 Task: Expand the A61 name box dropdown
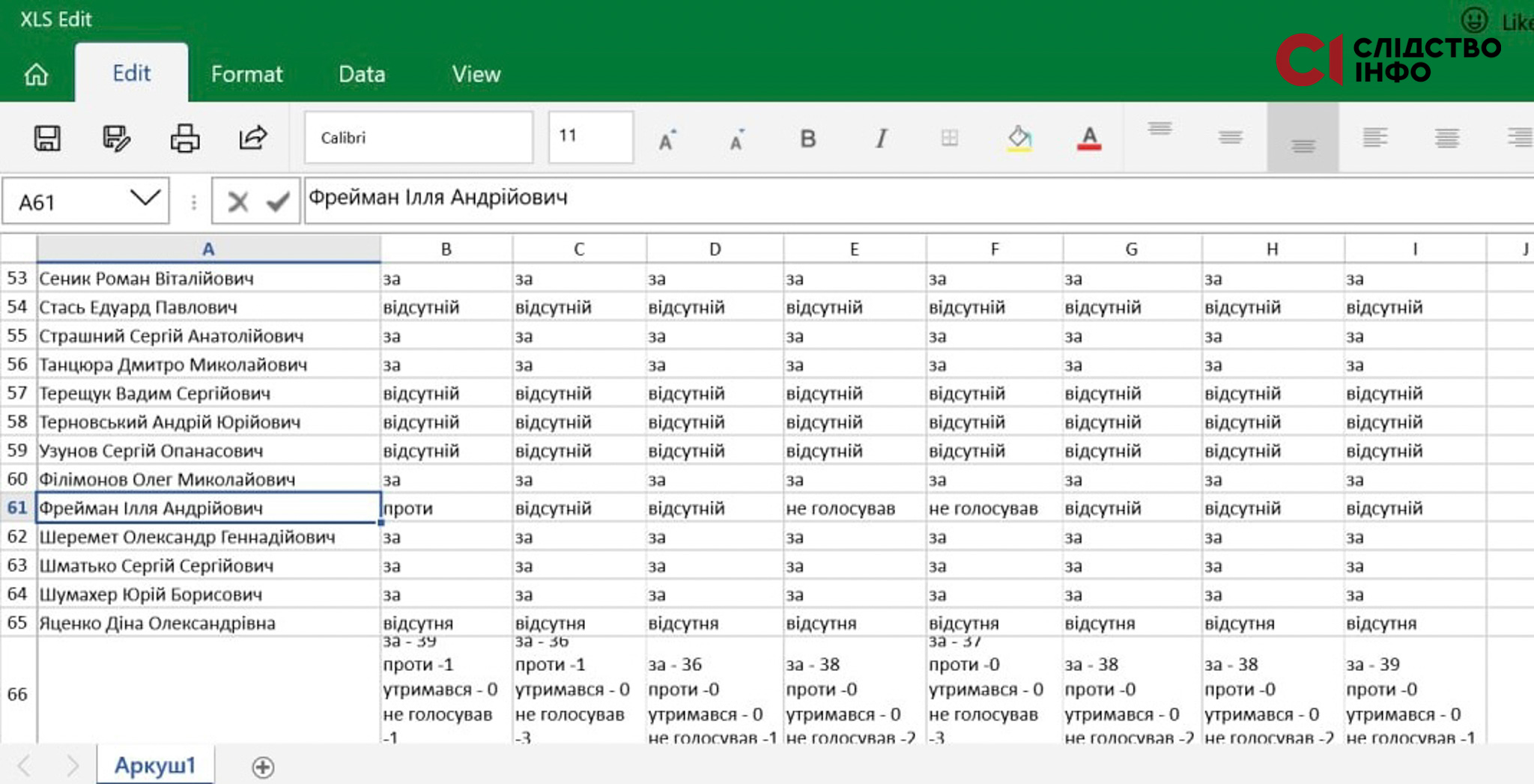pyautogui.click(x=145, y=199)
